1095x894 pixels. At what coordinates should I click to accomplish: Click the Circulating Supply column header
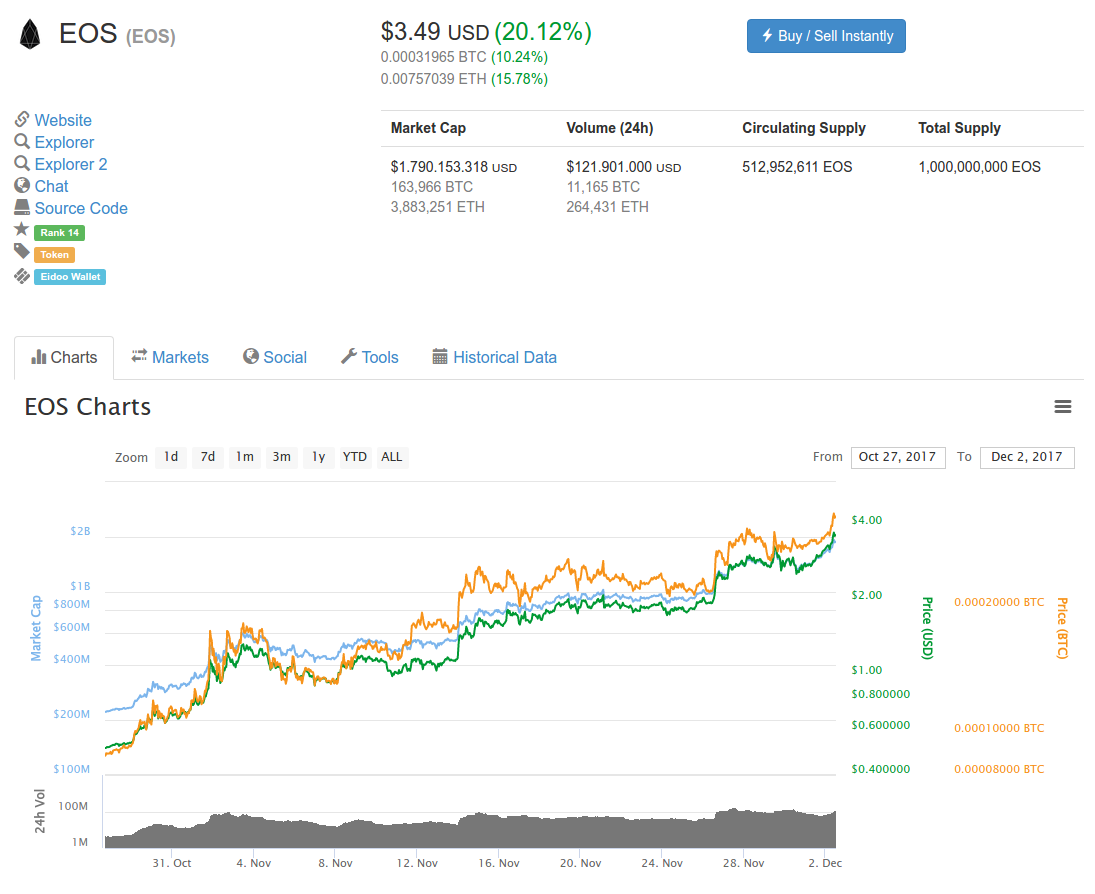(804, 128)
